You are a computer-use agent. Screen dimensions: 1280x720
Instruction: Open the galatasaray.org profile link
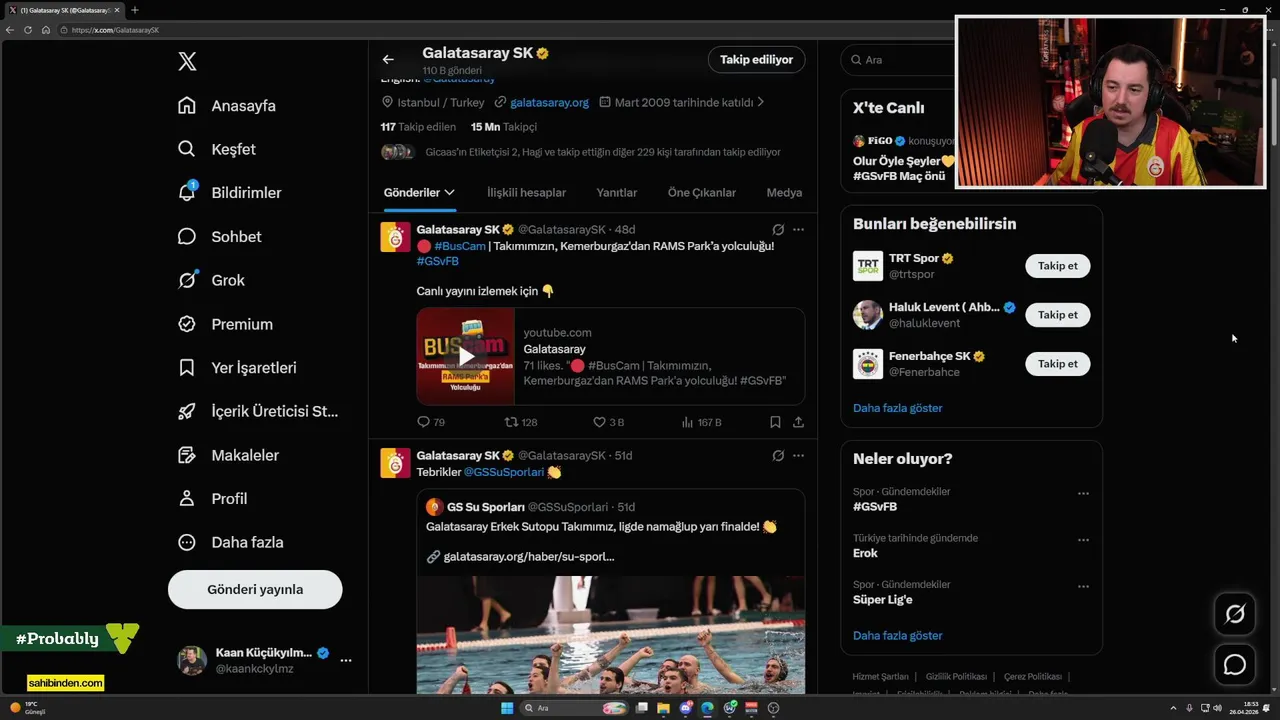[549, 102]
